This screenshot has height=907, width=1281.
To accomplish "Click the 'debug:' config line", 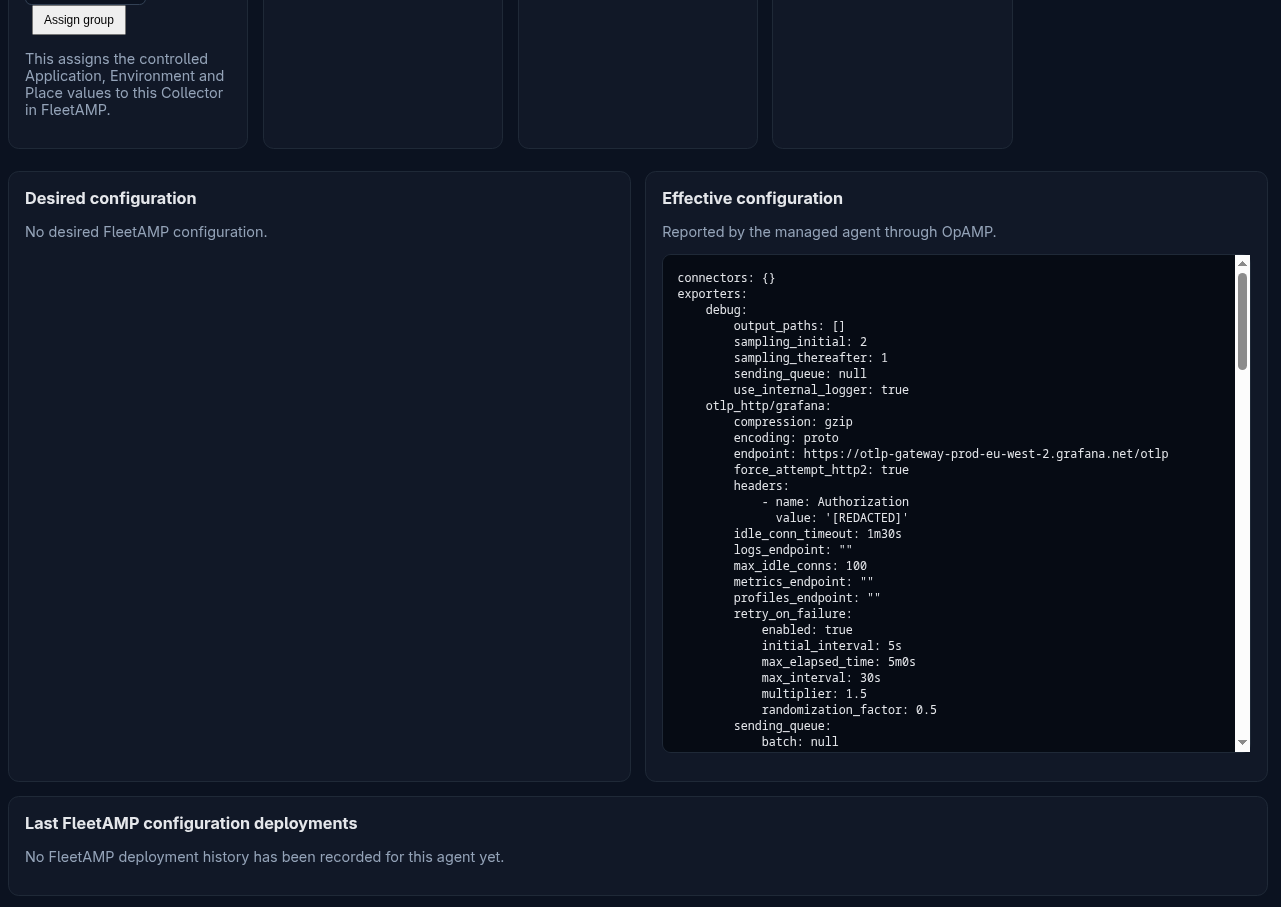I will click(x=726, y=310).
